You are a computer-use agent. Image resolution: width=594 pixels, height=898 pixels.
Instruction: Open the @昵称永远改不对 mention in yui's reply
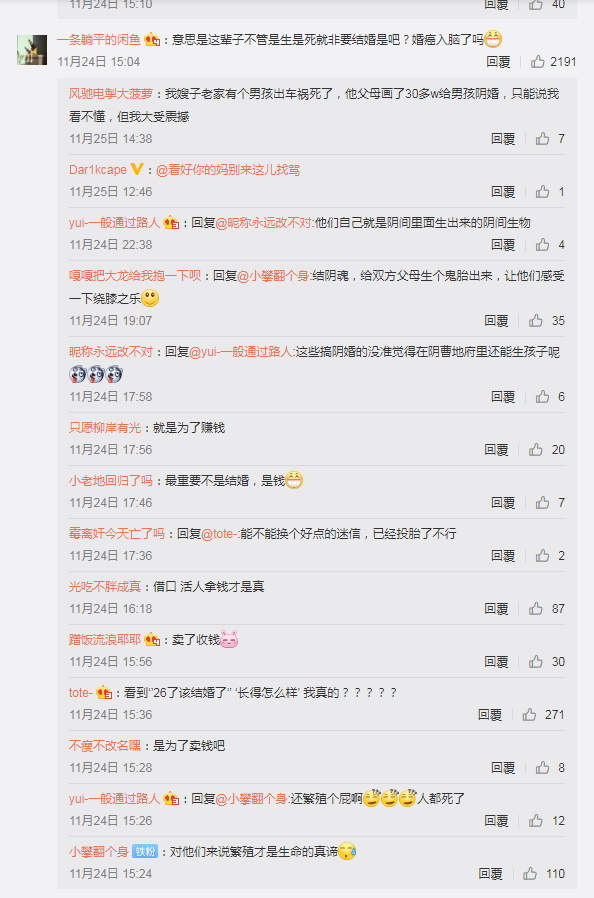click(263, 223)
